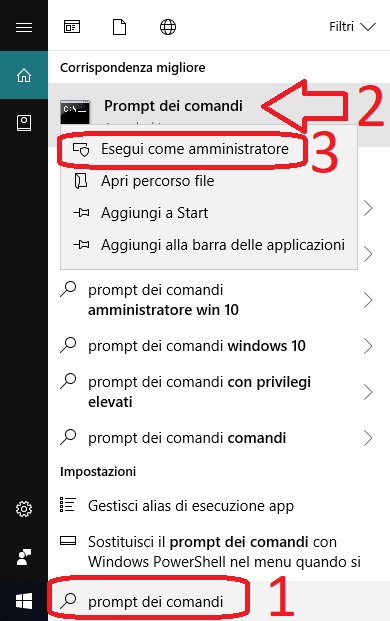Screen dimensions: 390x621
Task: Select the Home icon in sidebar
Action: click(x=24, y=75)
